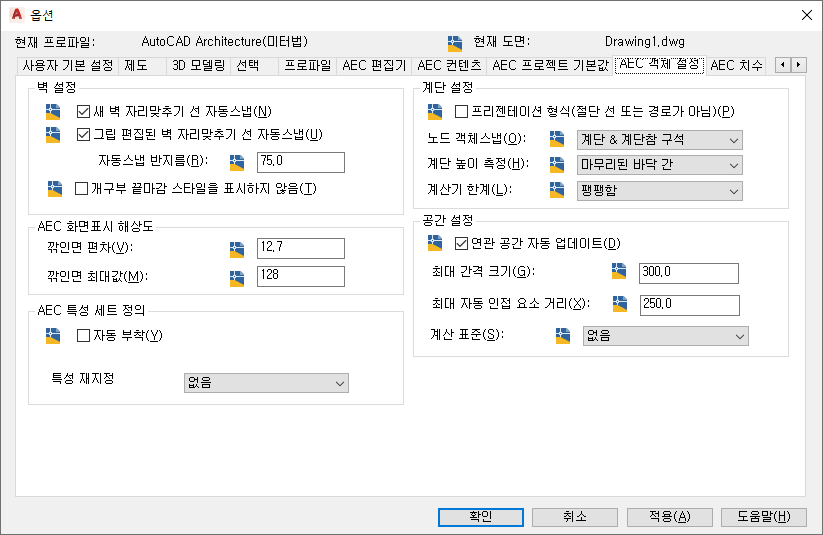
Task: Click drawing icon next to 자동스냅 반지름 field
Action: pos(237,163)
